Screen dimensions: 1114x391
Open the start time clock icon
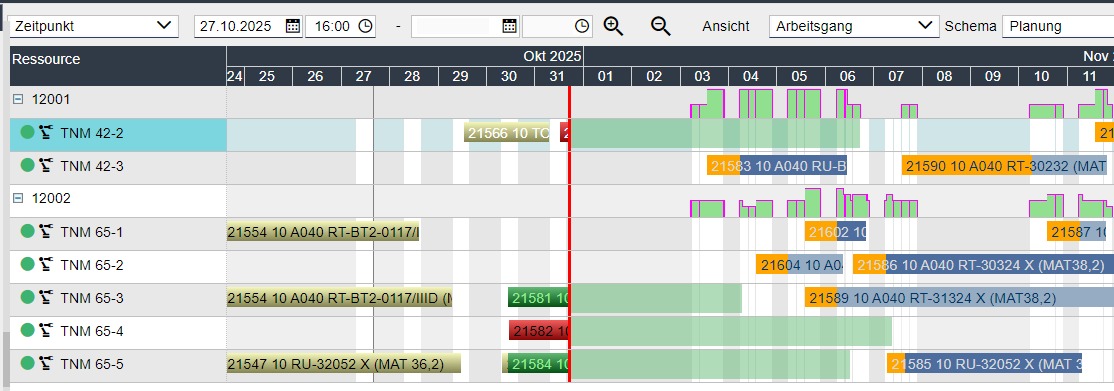point(365,26)
